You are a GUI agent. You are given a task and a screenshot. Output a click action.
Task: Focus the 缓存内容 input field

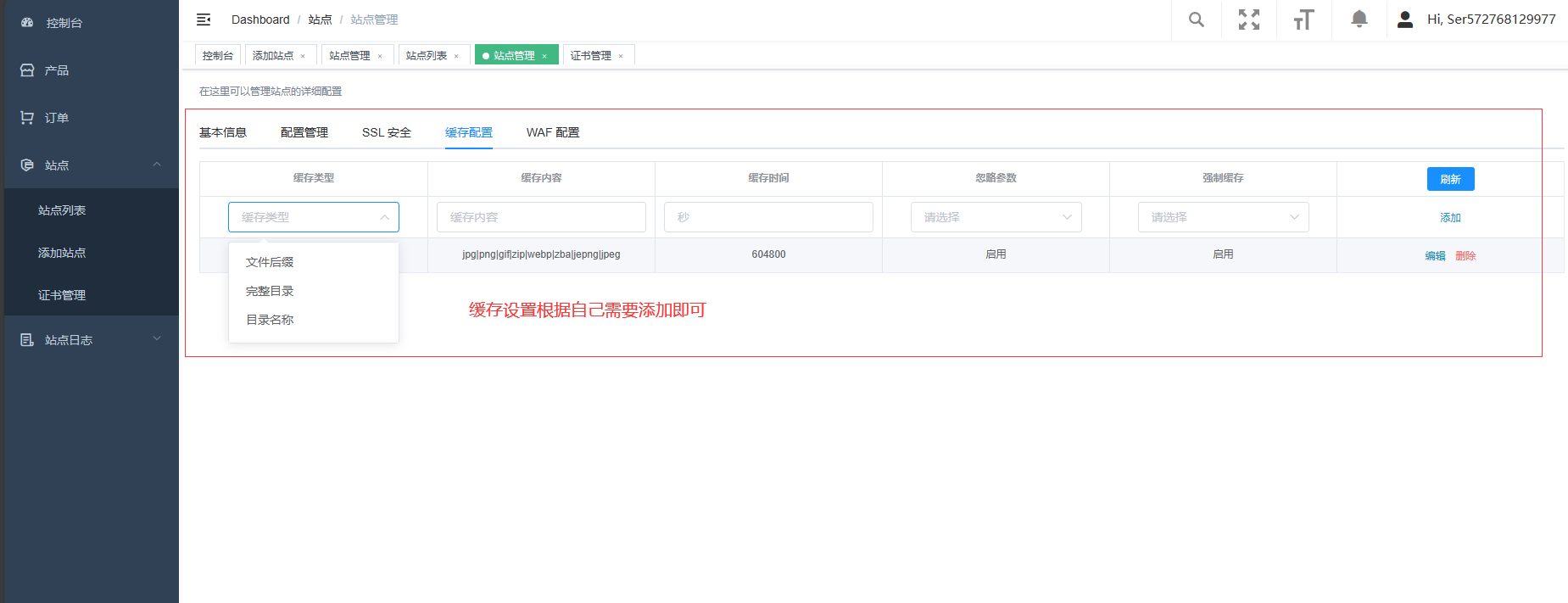541,217
